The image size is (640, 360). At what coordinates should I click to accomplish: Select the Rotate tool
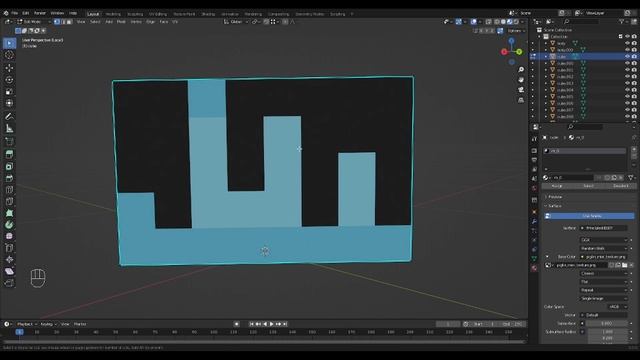(x=9, y=80)
